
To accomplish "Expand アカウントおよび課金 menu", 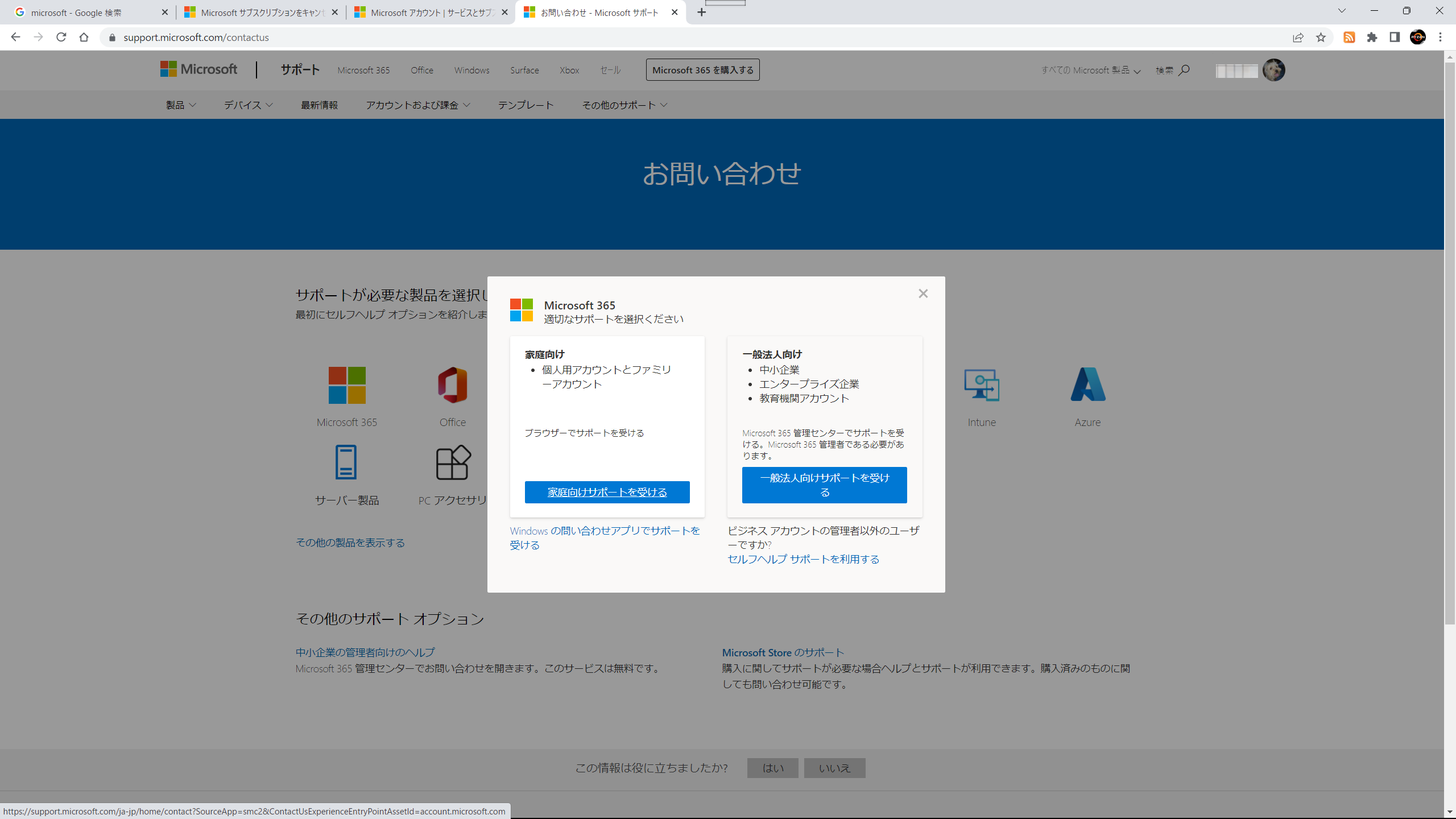I will coord(417,105).
